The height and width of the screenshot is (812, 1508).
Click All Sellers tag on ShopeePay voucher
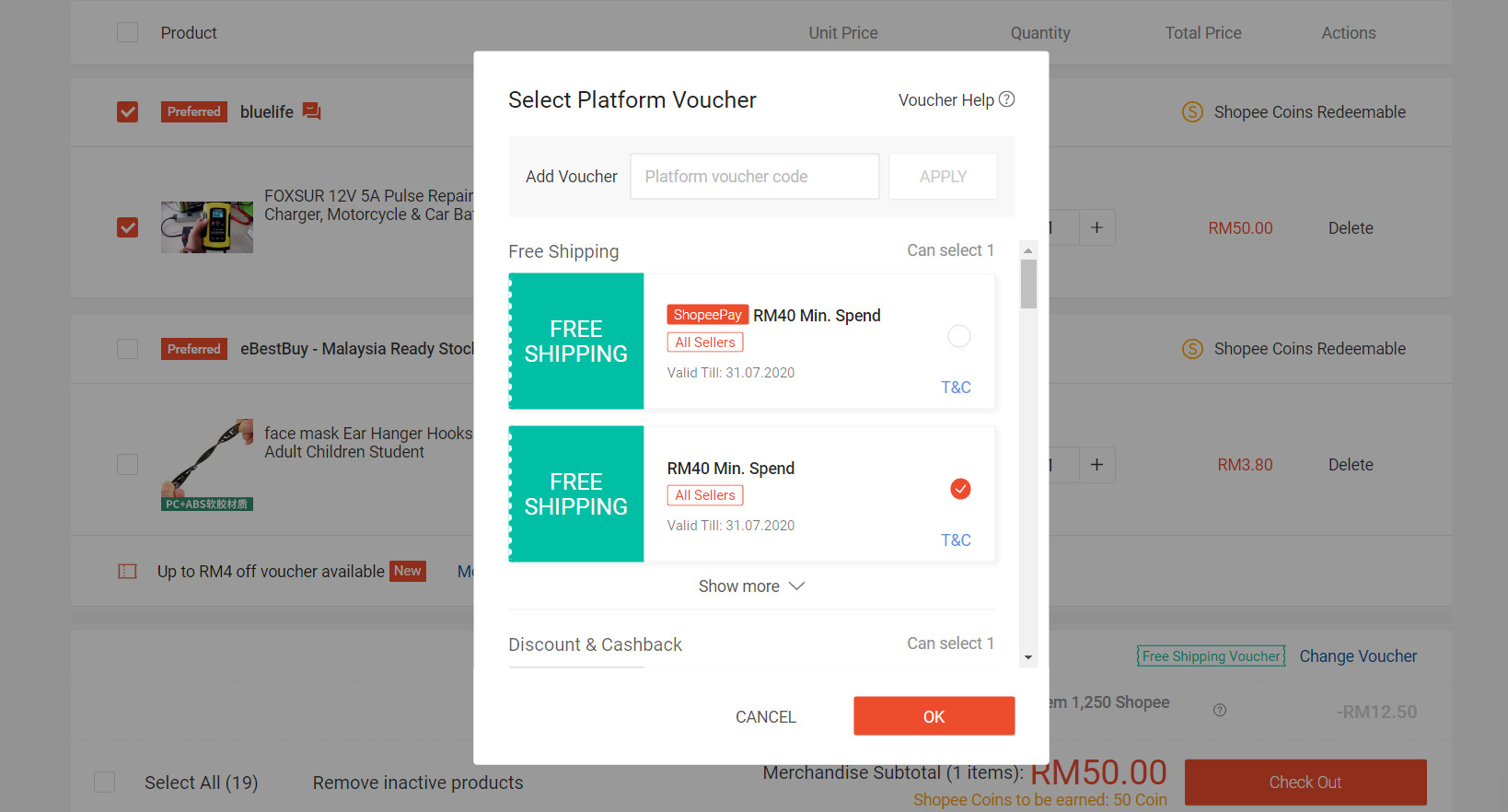point(705,342)
